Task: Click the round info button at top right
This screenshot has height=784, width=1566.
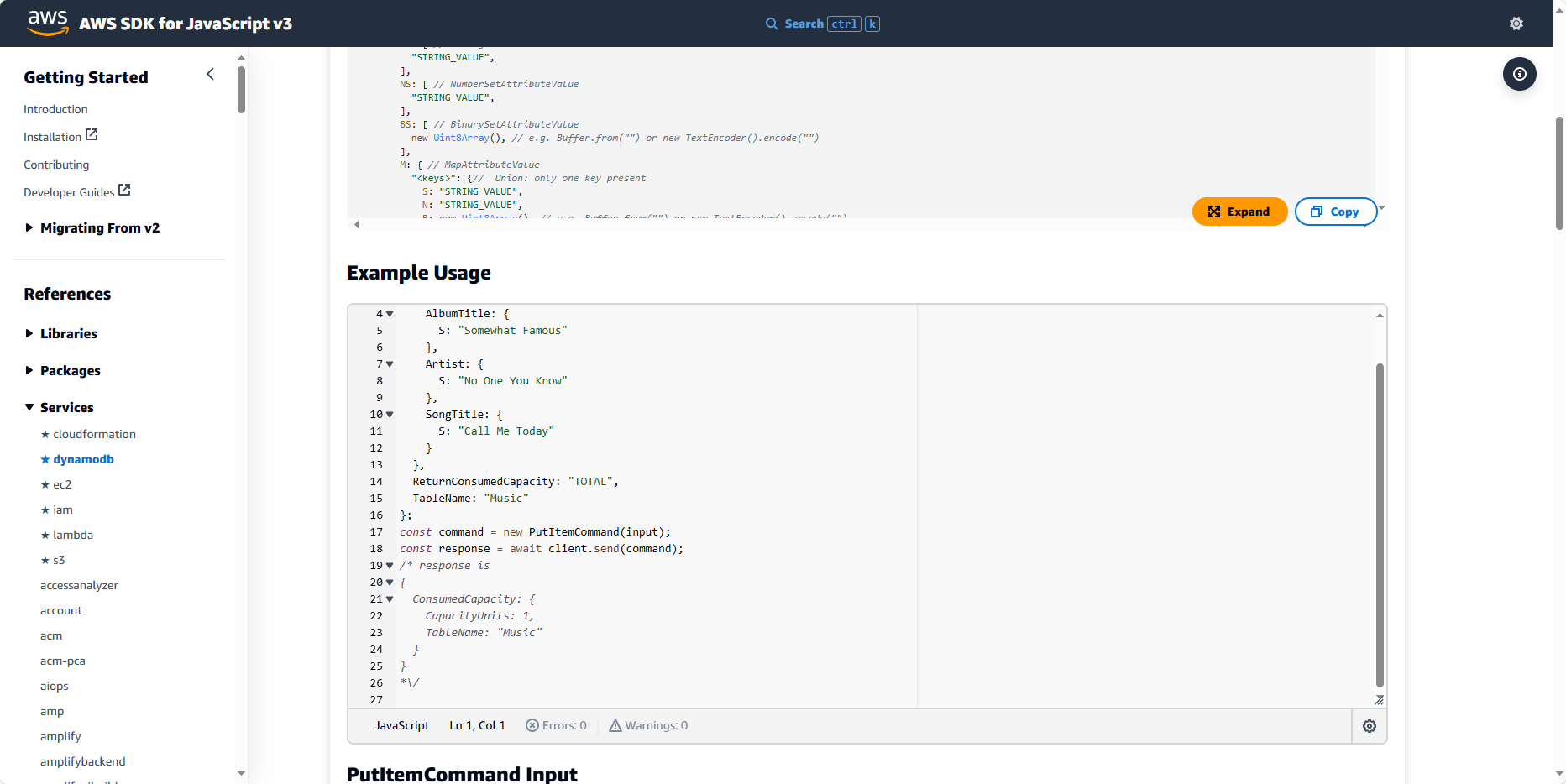Action: pyautogui.click(x=1519, y=74)
